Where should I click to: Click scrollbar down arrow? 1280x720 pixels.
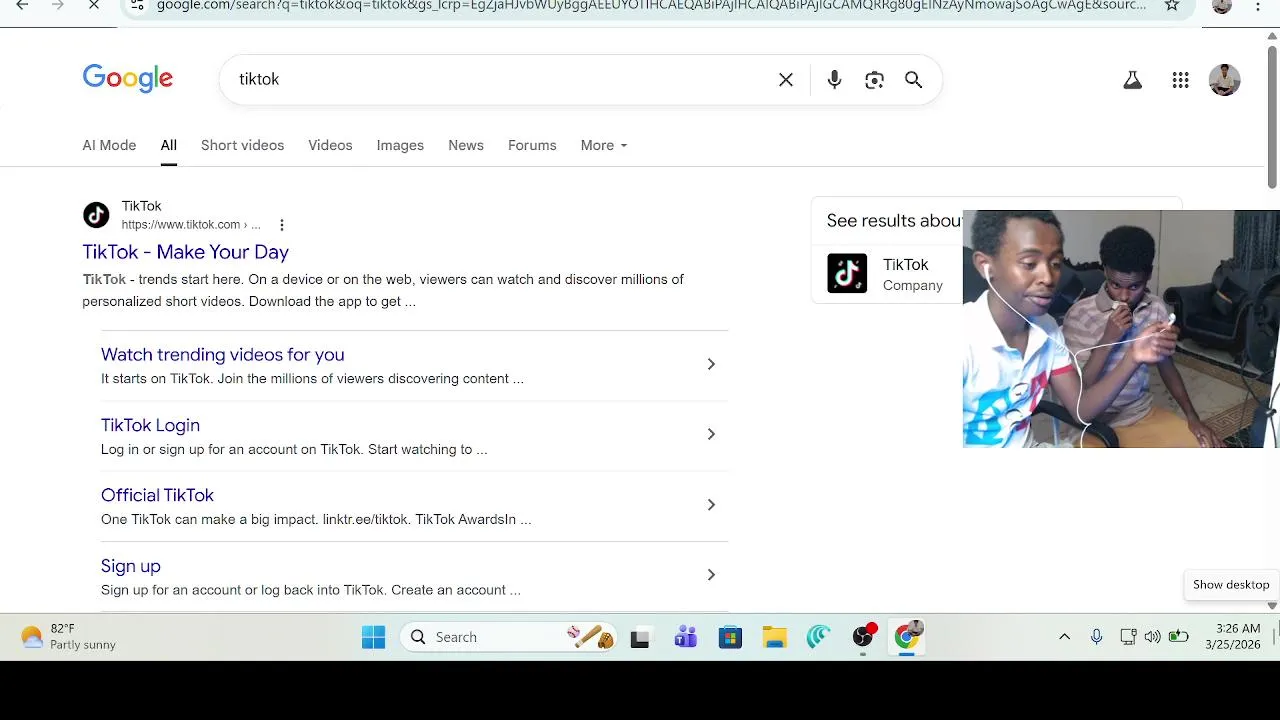(1272, 606)
